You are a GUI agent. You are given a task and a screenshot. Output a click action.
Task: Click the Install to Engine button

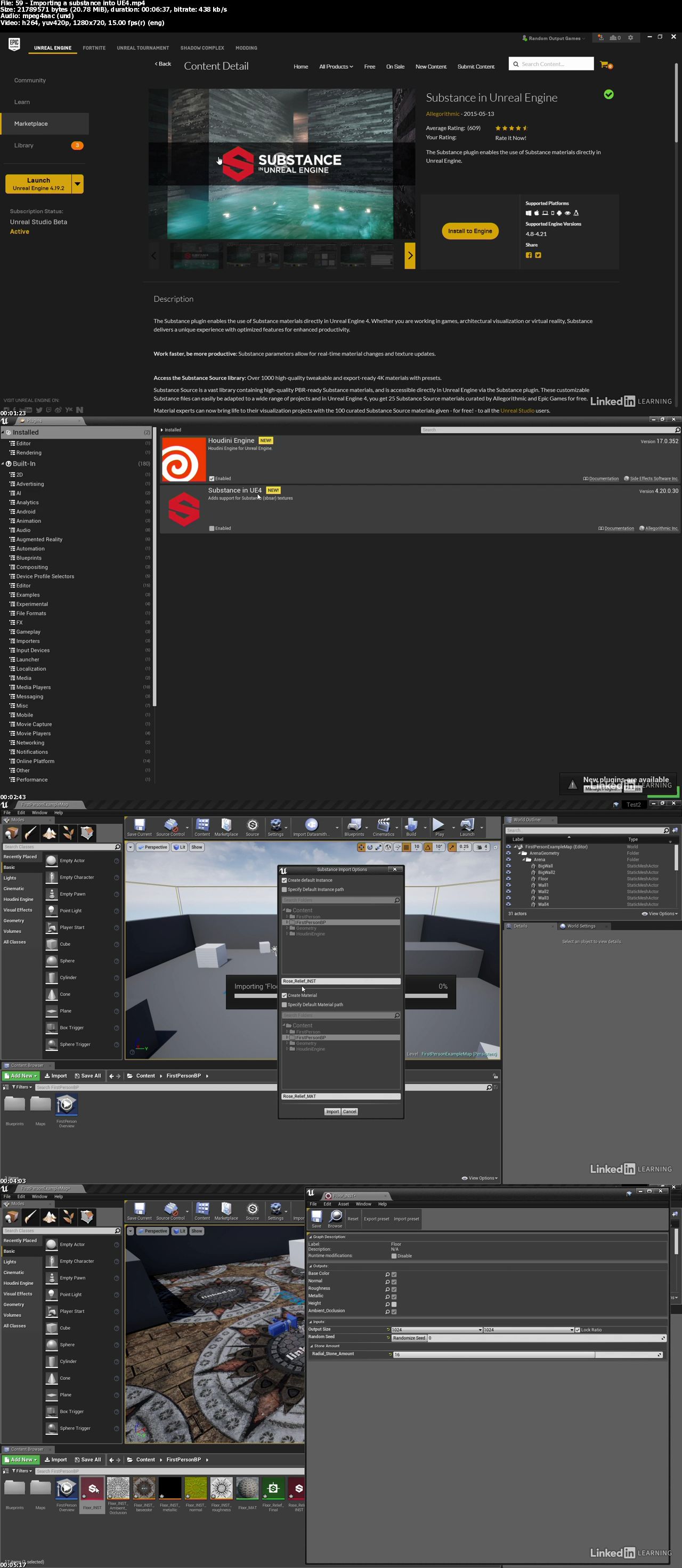(469, 231)
